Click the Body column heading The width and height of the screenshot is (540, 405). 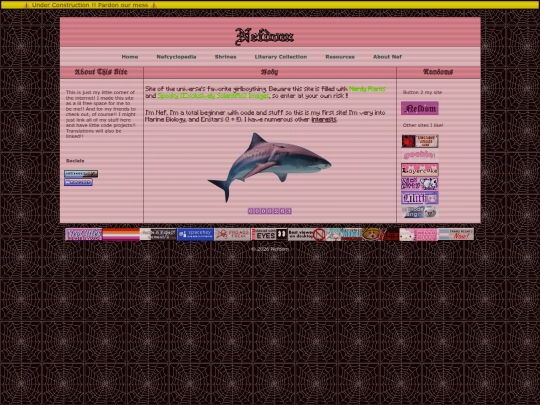coord(270,72)
